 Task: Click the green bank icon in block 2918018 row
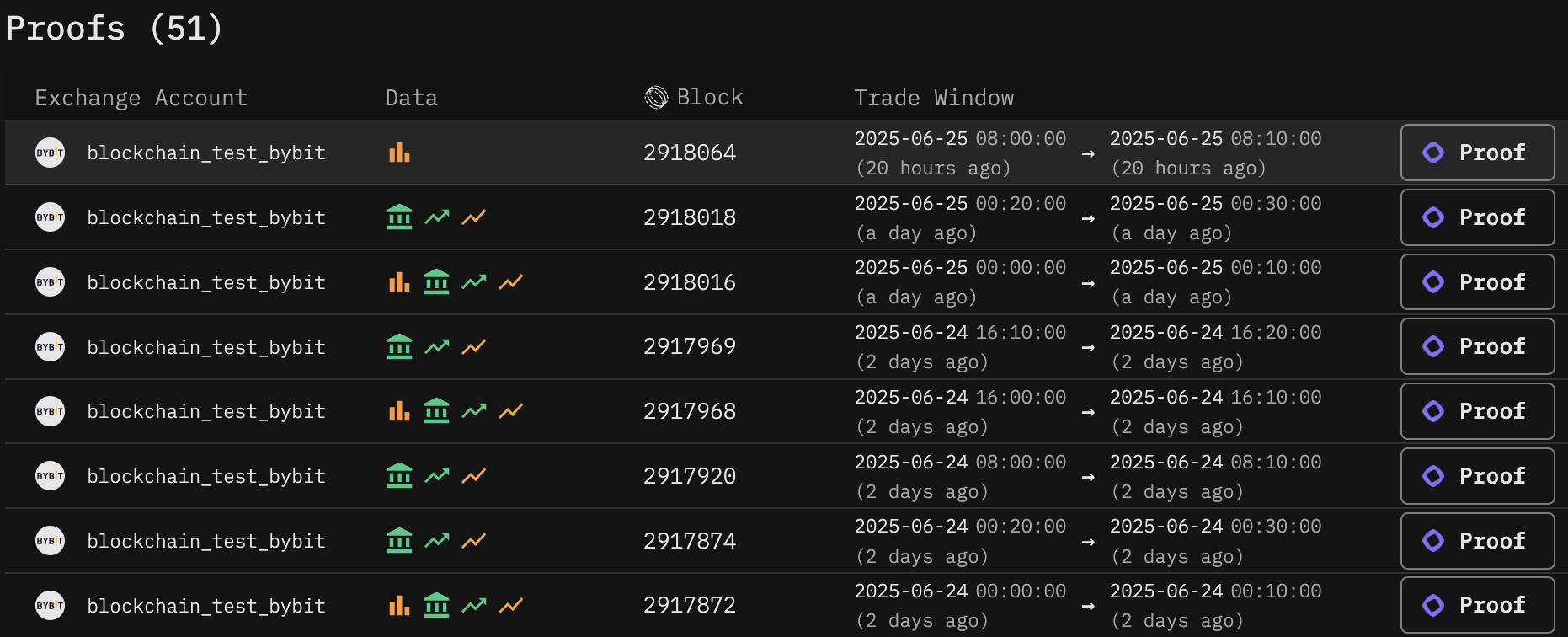point(399,217)
